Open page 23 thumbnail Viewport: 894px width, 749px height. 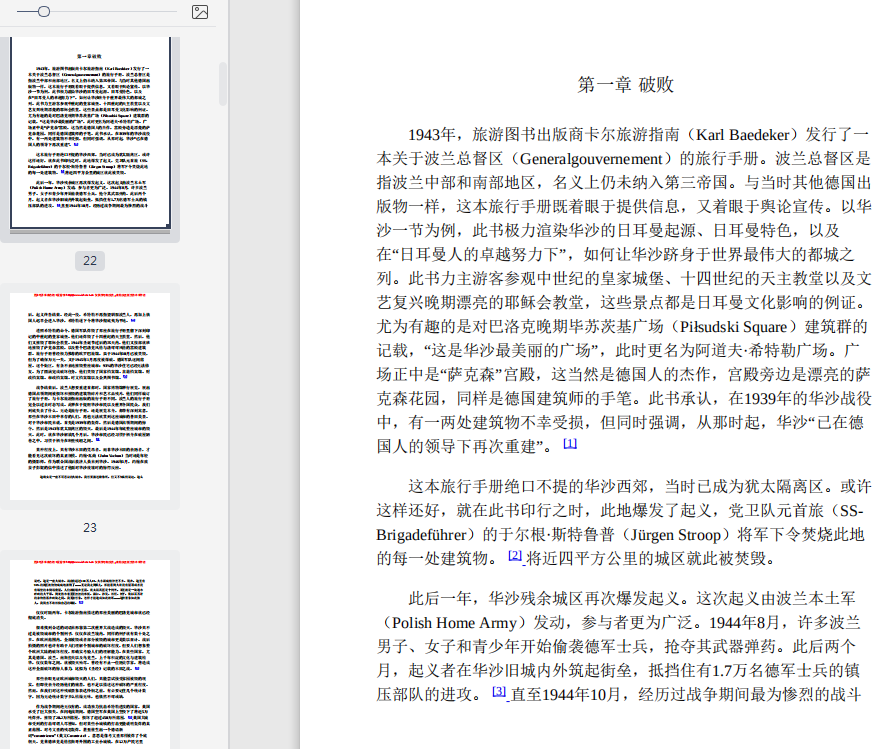[90, 396]
